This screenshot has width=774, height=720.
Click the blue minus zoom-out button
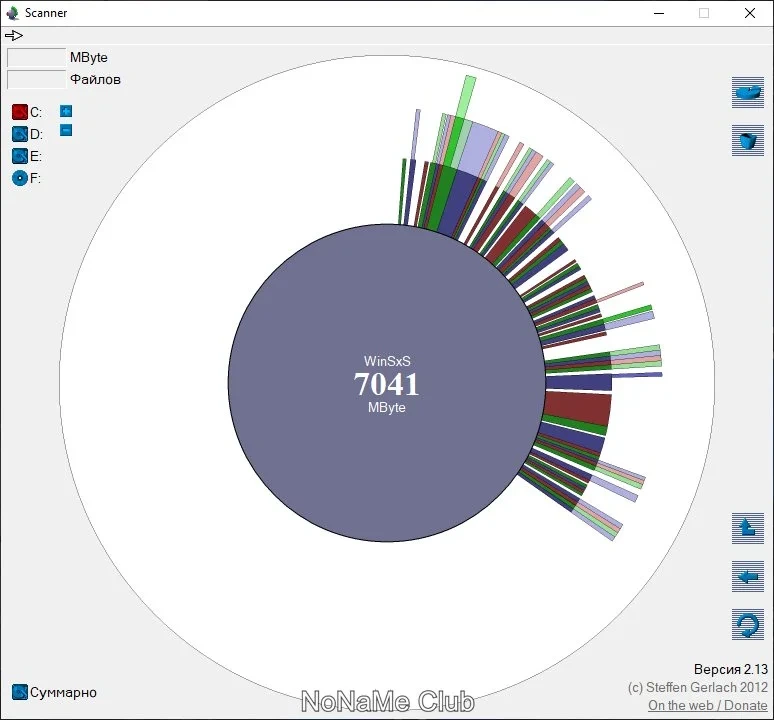tap(66, 130)
